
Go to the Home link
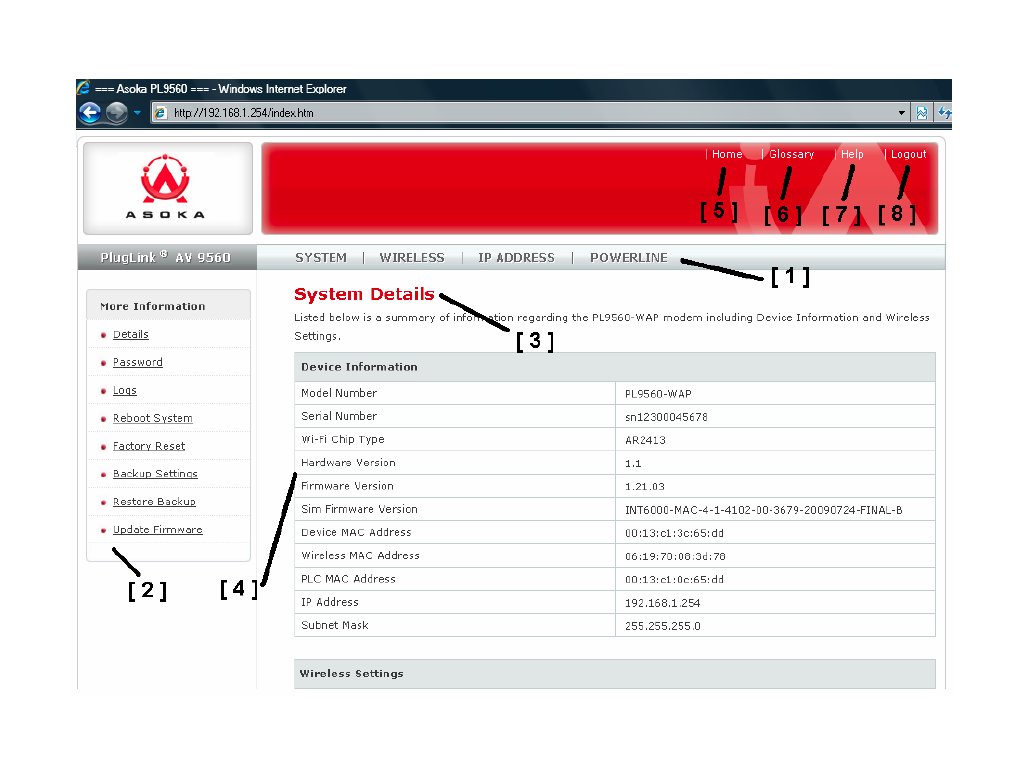[727, 155]
